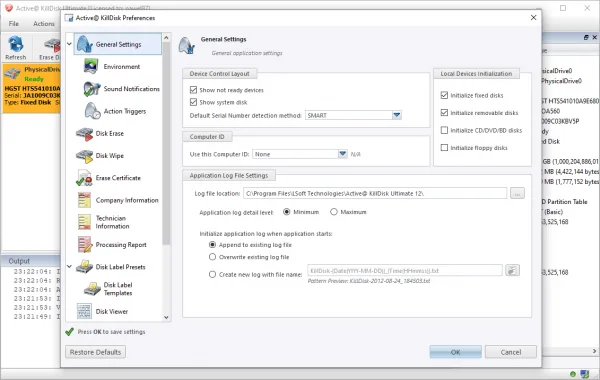Click the preferences sidebar scrollbar thumb
600x380 pixels.
(x=166, y=144)
